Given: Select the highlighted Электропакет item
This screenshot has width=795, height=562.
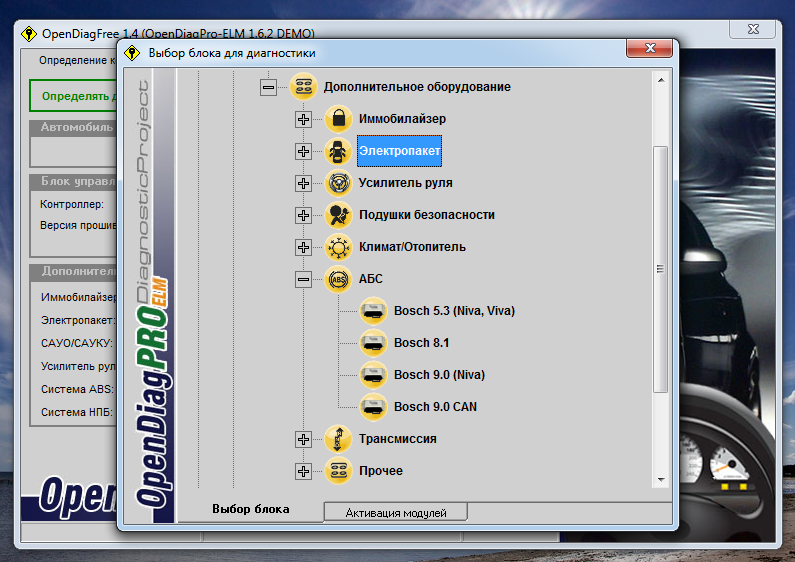Looking at the screenshot, I should coord(400,151).
